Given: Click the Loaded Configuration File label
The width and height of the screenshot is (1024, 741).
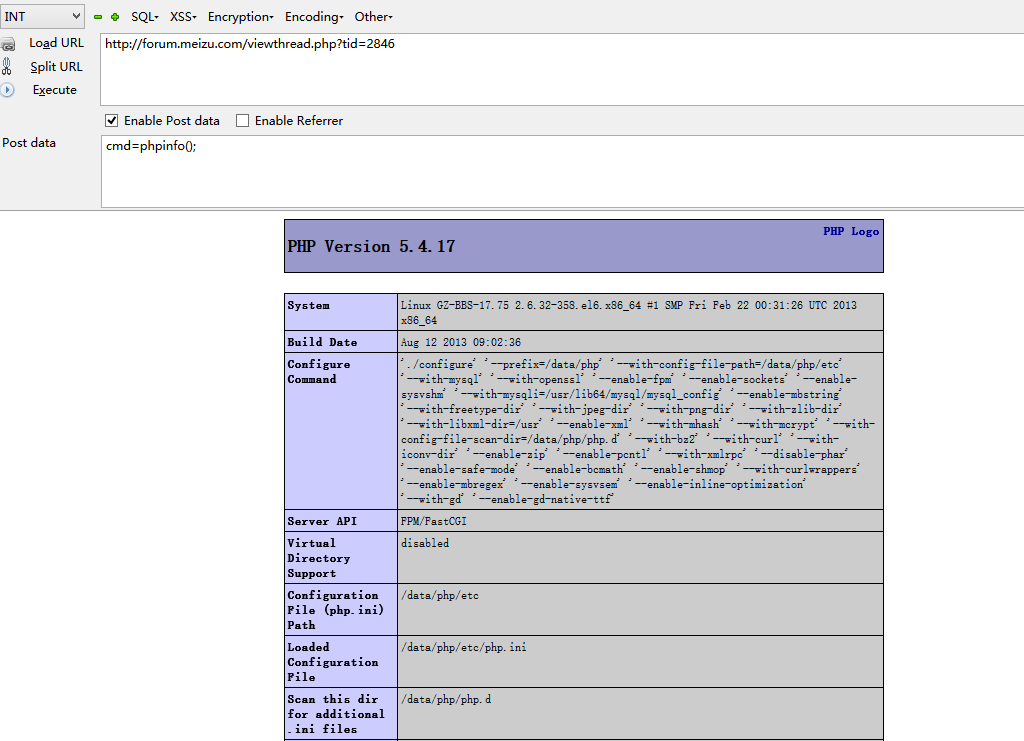Looking at the screenshot, I should point(332,662).
